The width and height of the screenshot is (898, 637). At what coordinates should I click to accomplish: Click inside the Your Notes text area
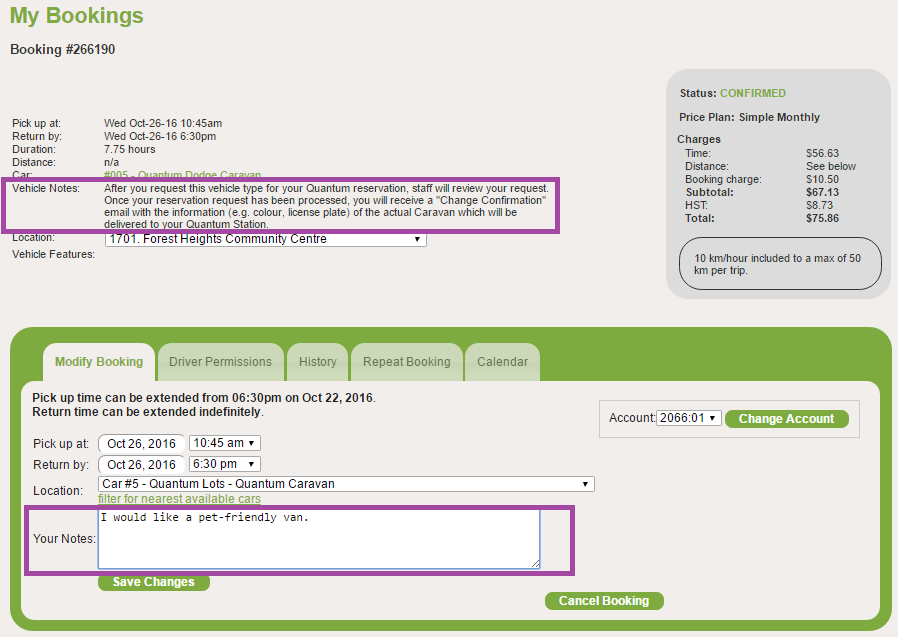click(x=318, y=539)
